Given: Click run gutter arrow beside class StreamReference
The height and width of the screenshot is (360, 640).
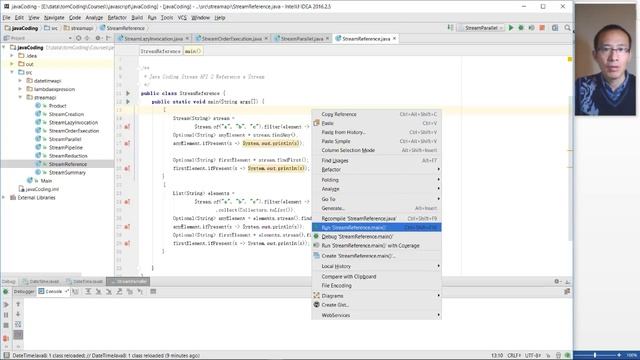Looking at the screenshot, I should (x=128, y=93).
